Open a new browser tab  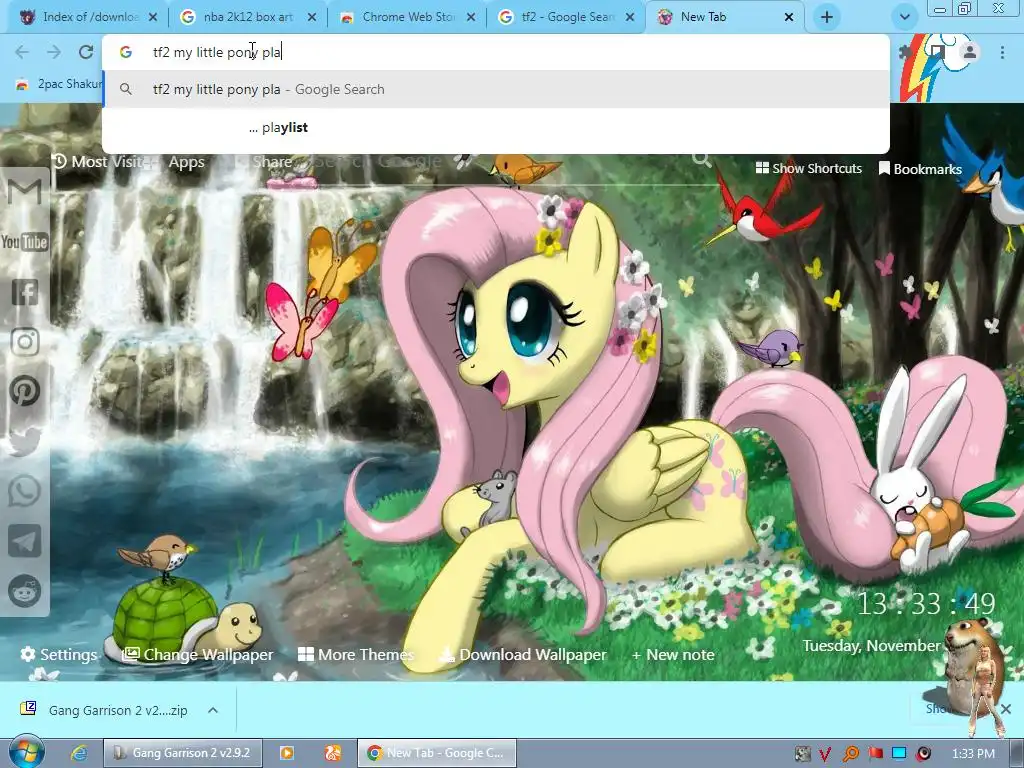coord(827,17)
